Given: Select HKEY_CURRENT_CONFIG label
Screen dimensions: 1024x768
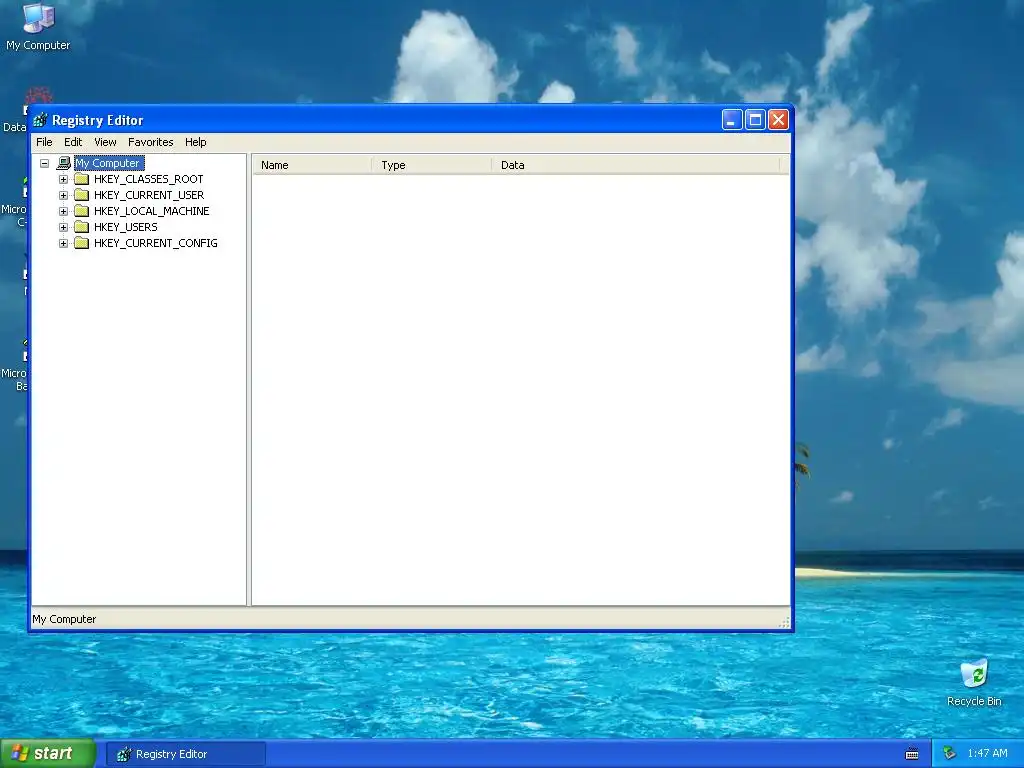Looking at the screenshot, I should (155, 243).
